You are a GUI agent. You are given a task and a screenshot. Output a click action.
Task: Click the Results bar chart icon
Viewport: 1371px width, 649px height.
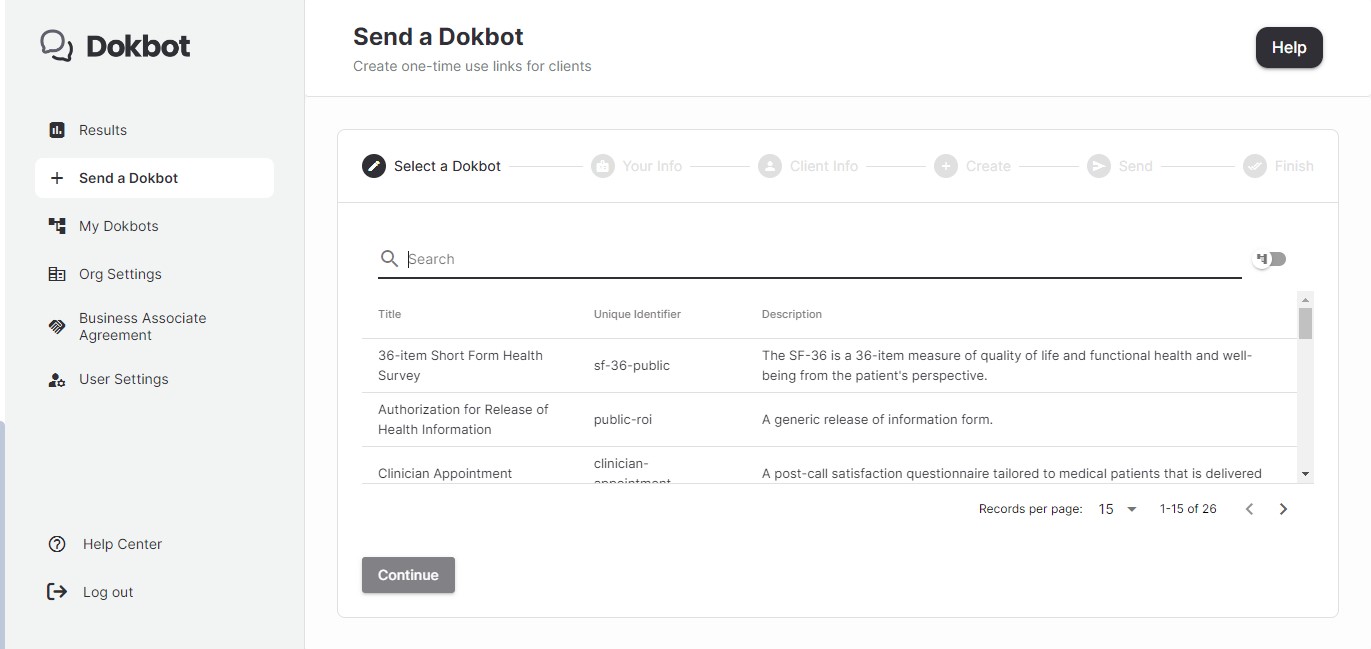point(57,130)
